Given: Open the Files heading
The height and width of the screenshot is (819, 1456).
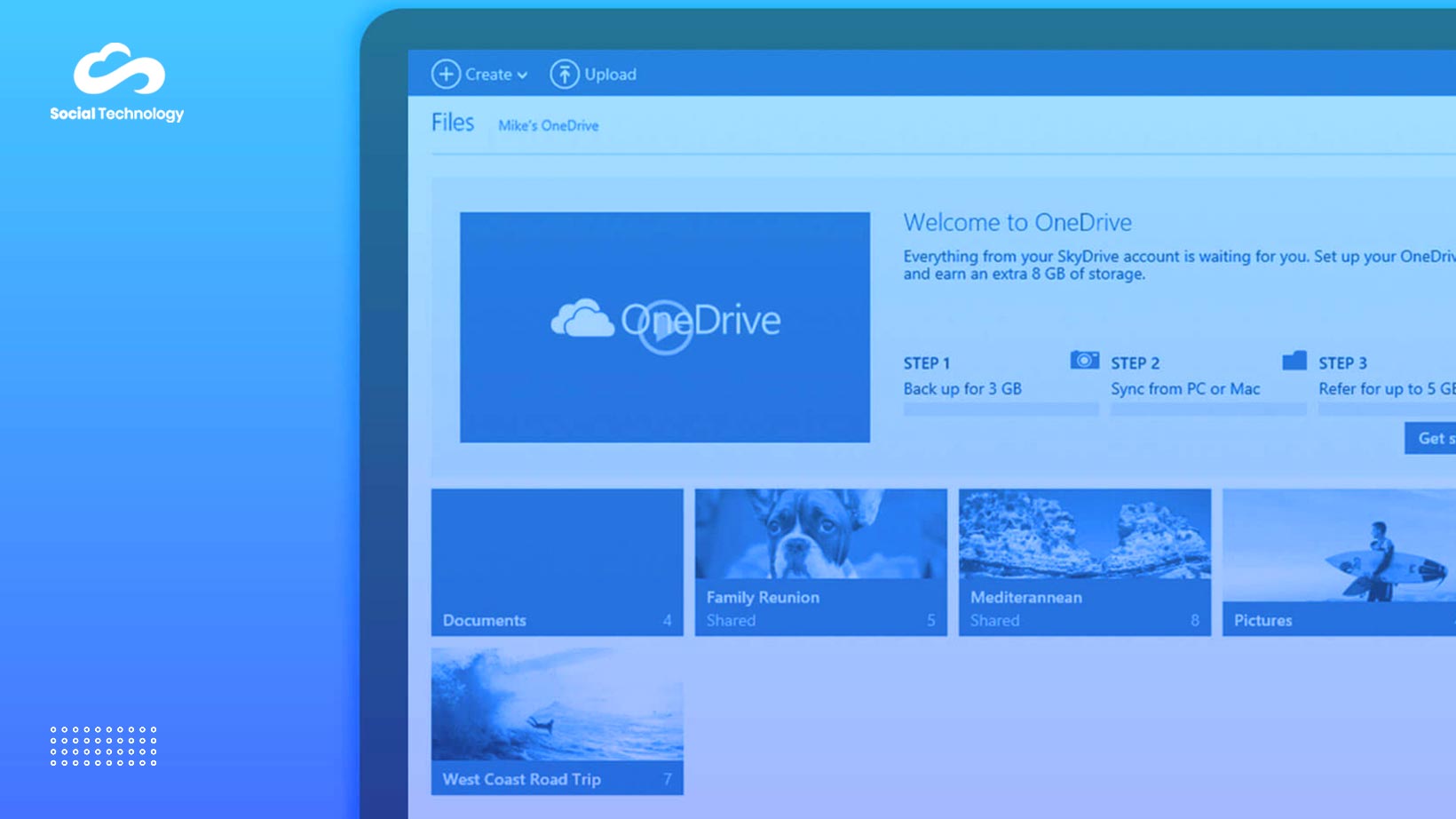Looking at the screenshot, I should (x=453, y=123).
